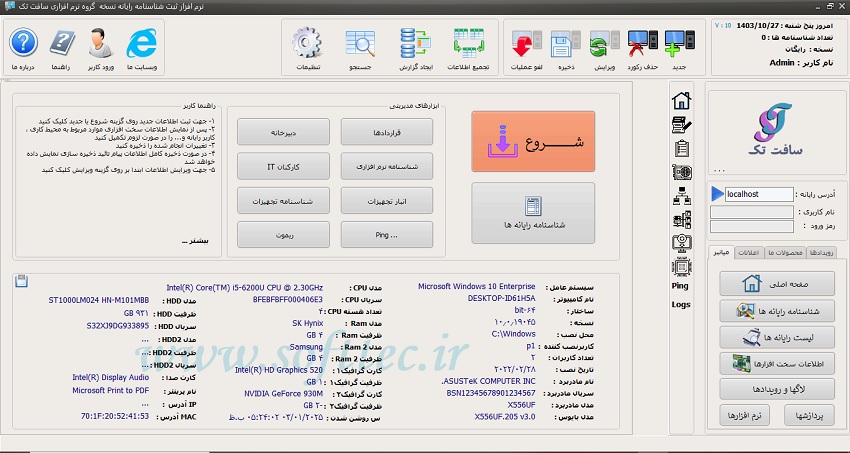Click Ping in the vertical sidebar

coord(680,286)
